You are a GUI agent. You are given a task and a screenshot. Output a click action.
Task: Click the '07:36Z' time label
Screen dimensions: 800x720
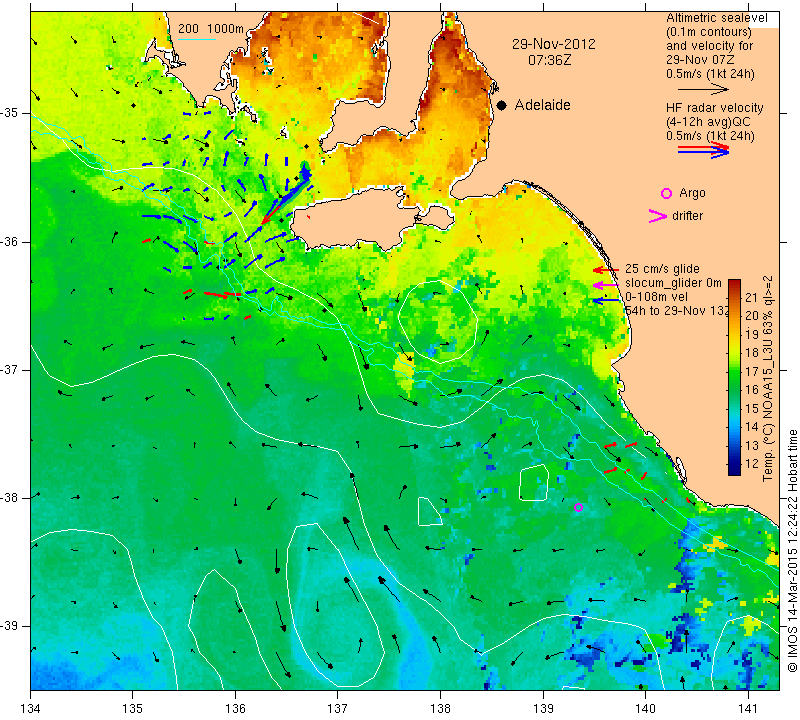pos(549,60)
